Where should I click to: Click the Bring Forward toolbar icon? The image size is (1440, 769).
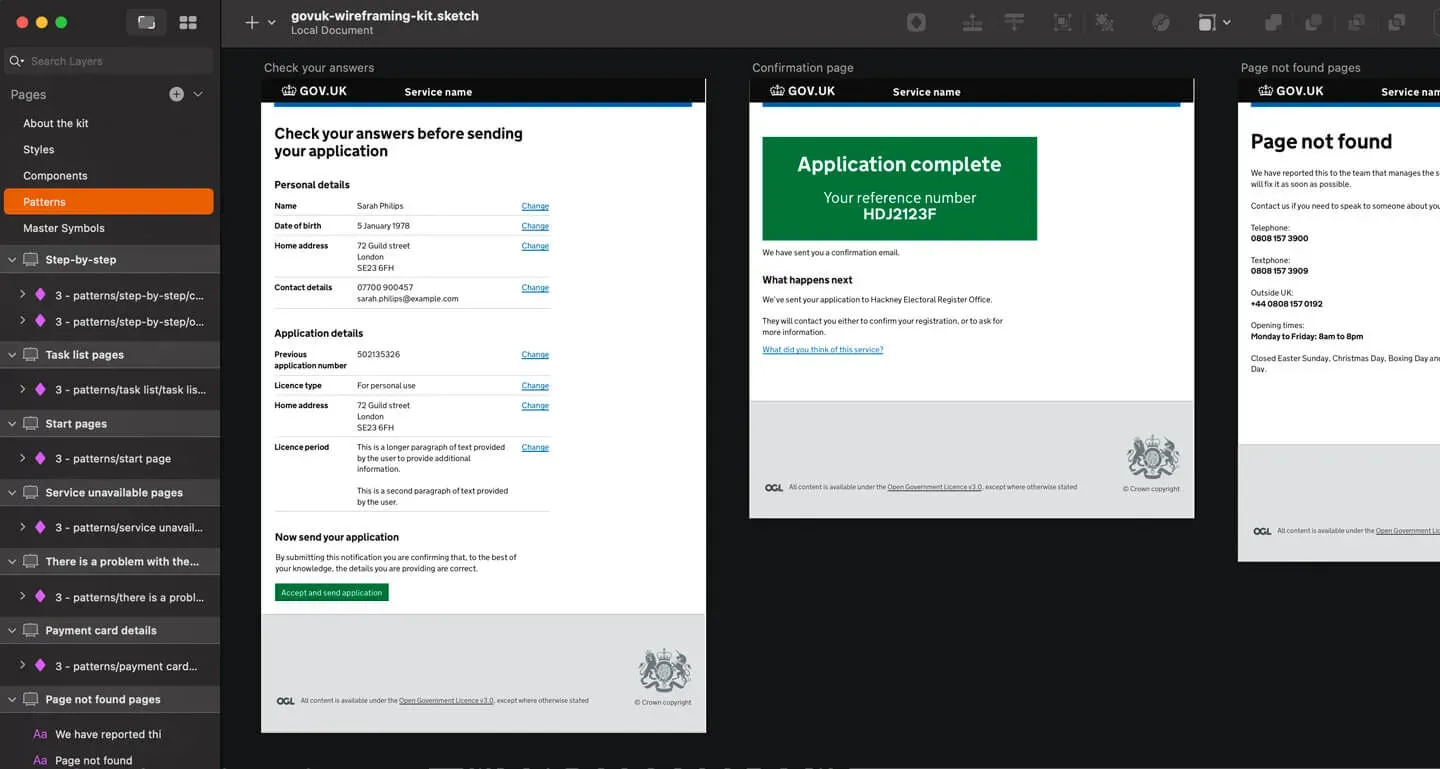coord(972,22)
